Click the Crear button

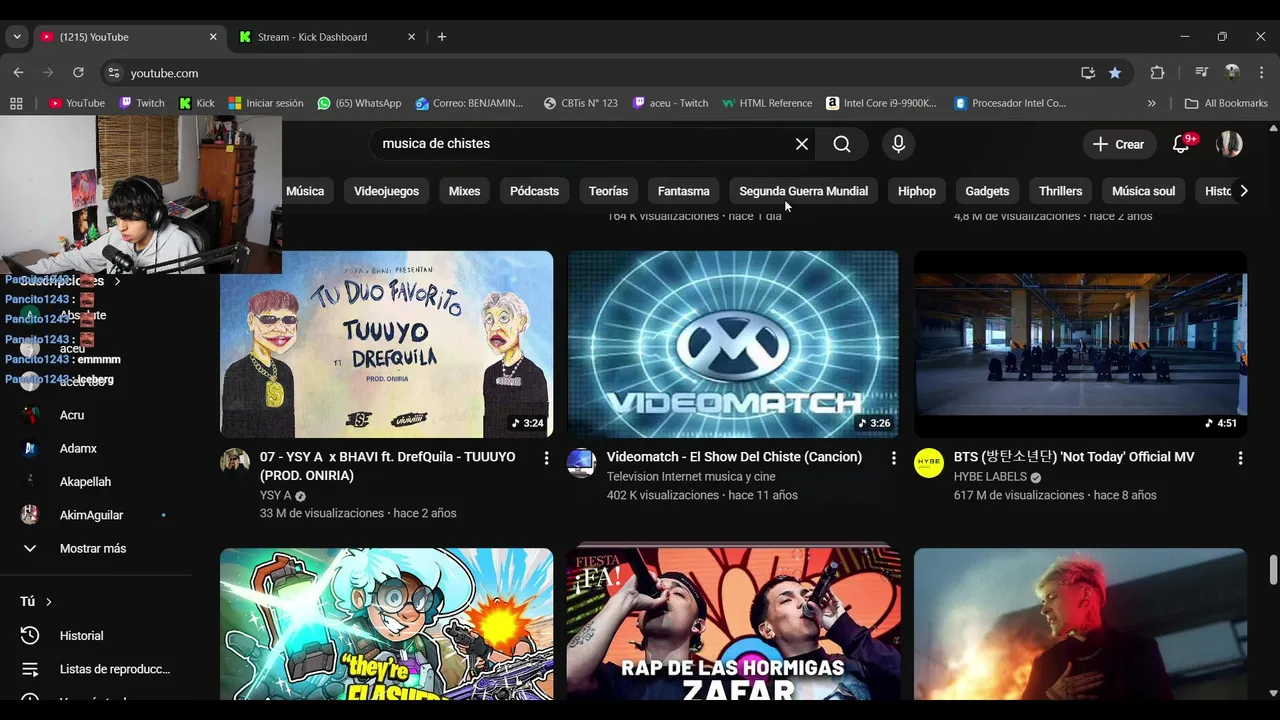(x=1119, y=144)
